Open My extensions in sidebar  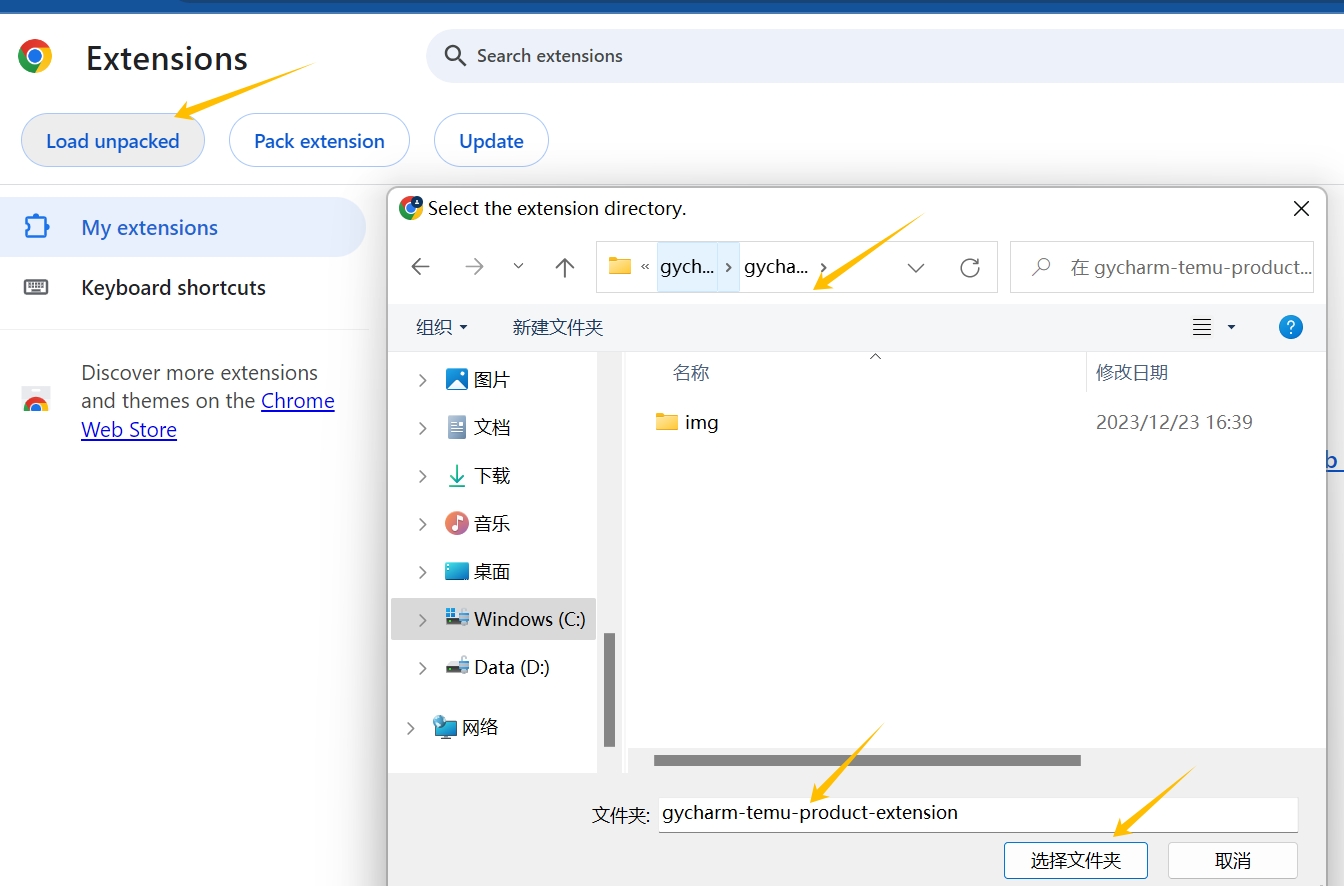[x=183, y=227]
